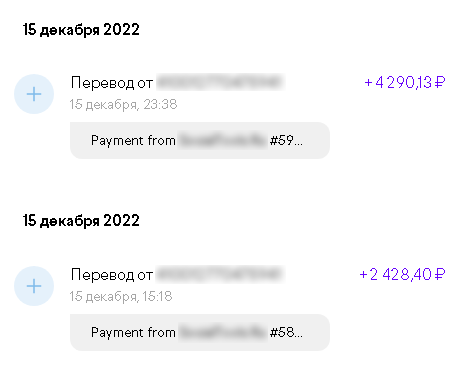474x378 pixels.
Task: Open the +4 290,13 ₽ amount
Action: [x=405, y=82]
